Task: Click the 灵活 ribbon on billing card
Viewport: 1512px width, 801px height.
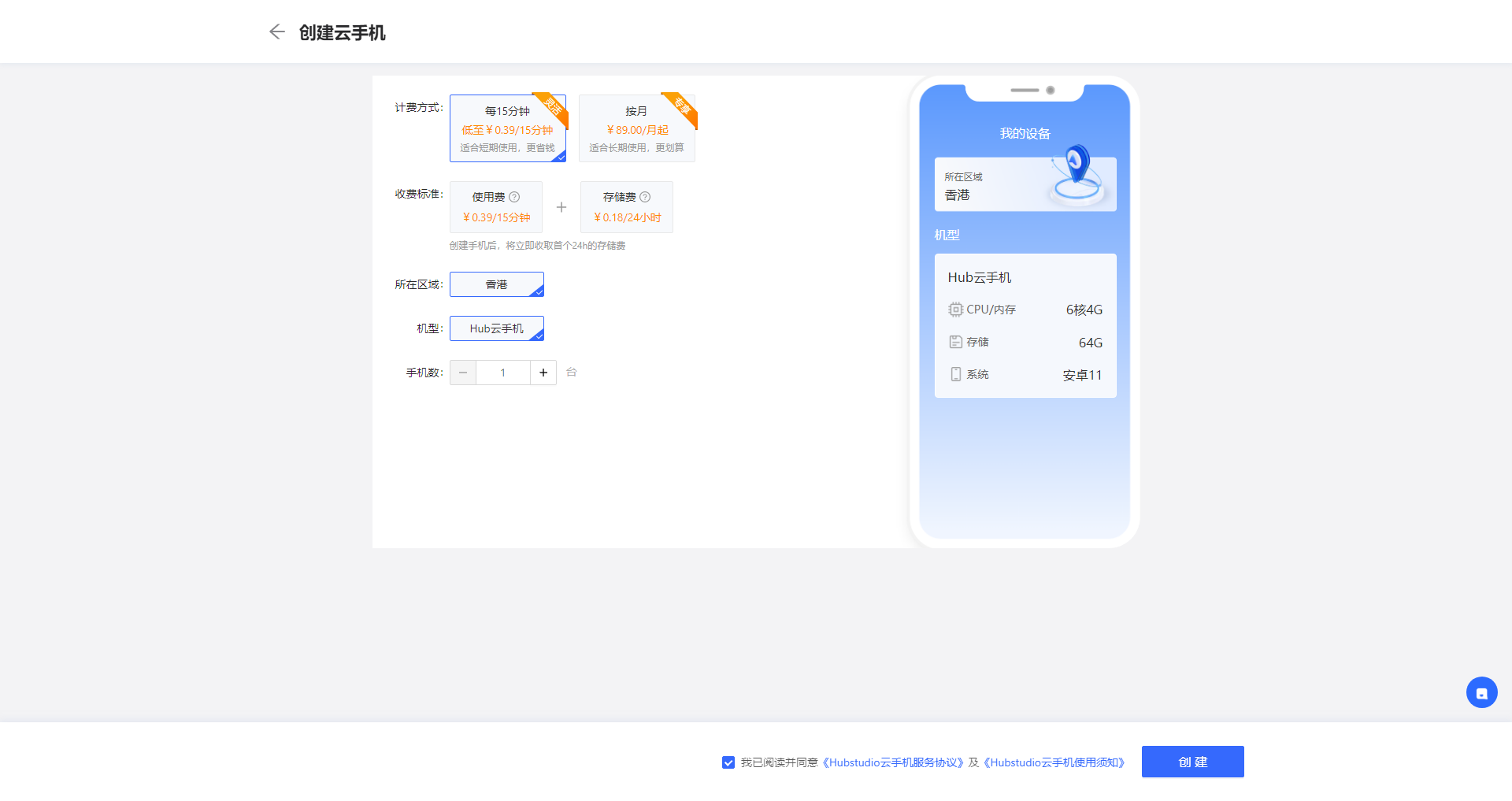Action: pyautogui.click(x=553, y=109)
